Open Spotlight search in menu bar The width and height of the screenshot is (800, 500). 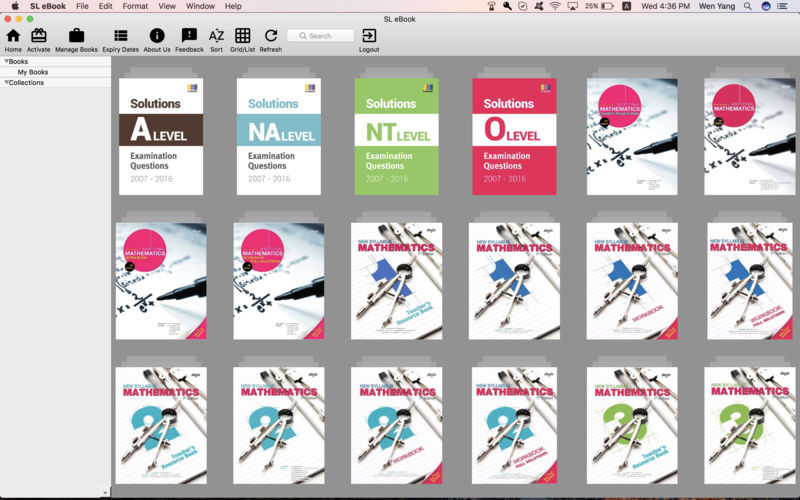[x=747, y=6]
